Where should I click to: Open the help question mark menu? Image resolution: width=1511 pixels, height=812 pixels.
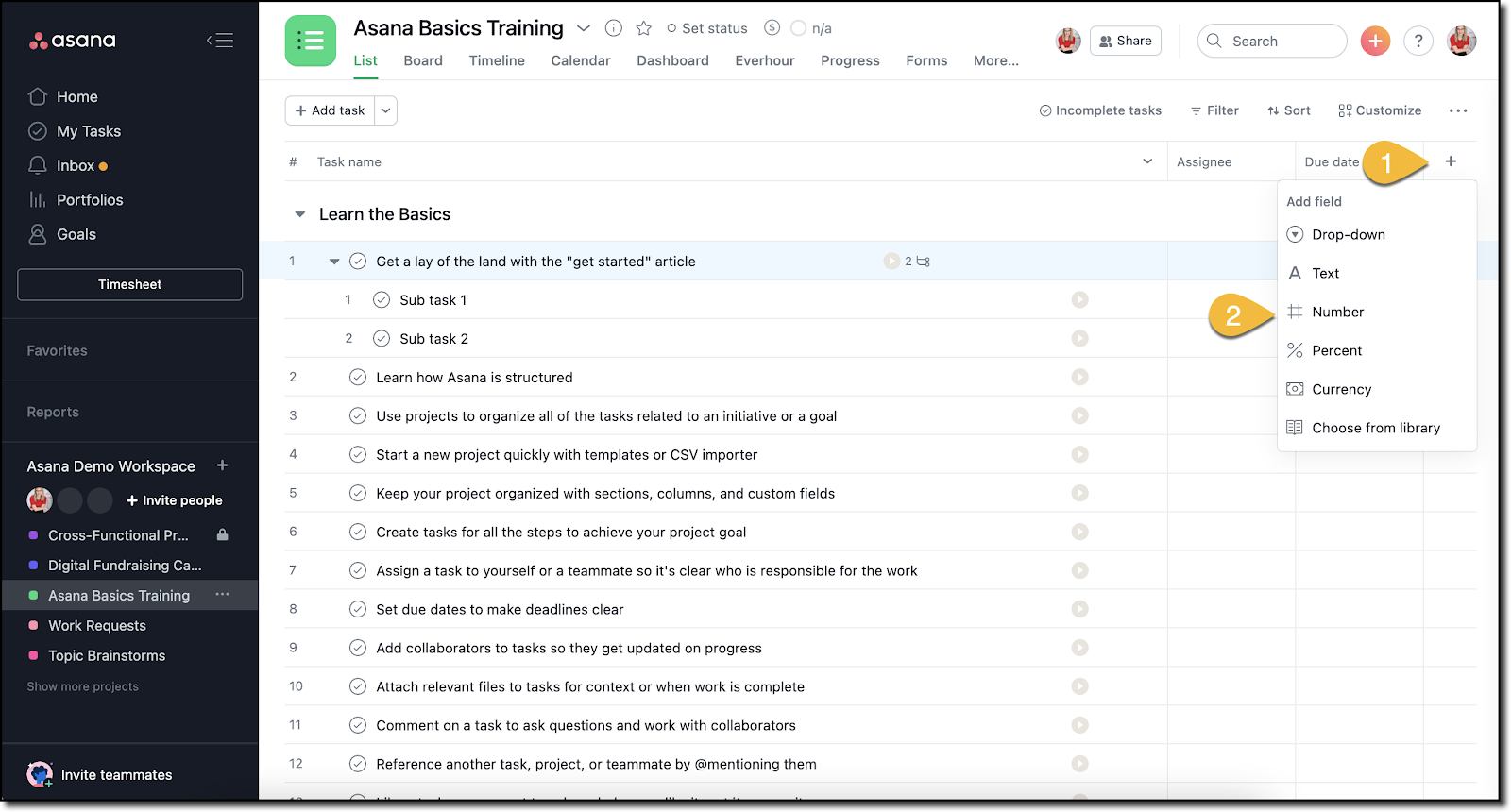click(1418, 41)
